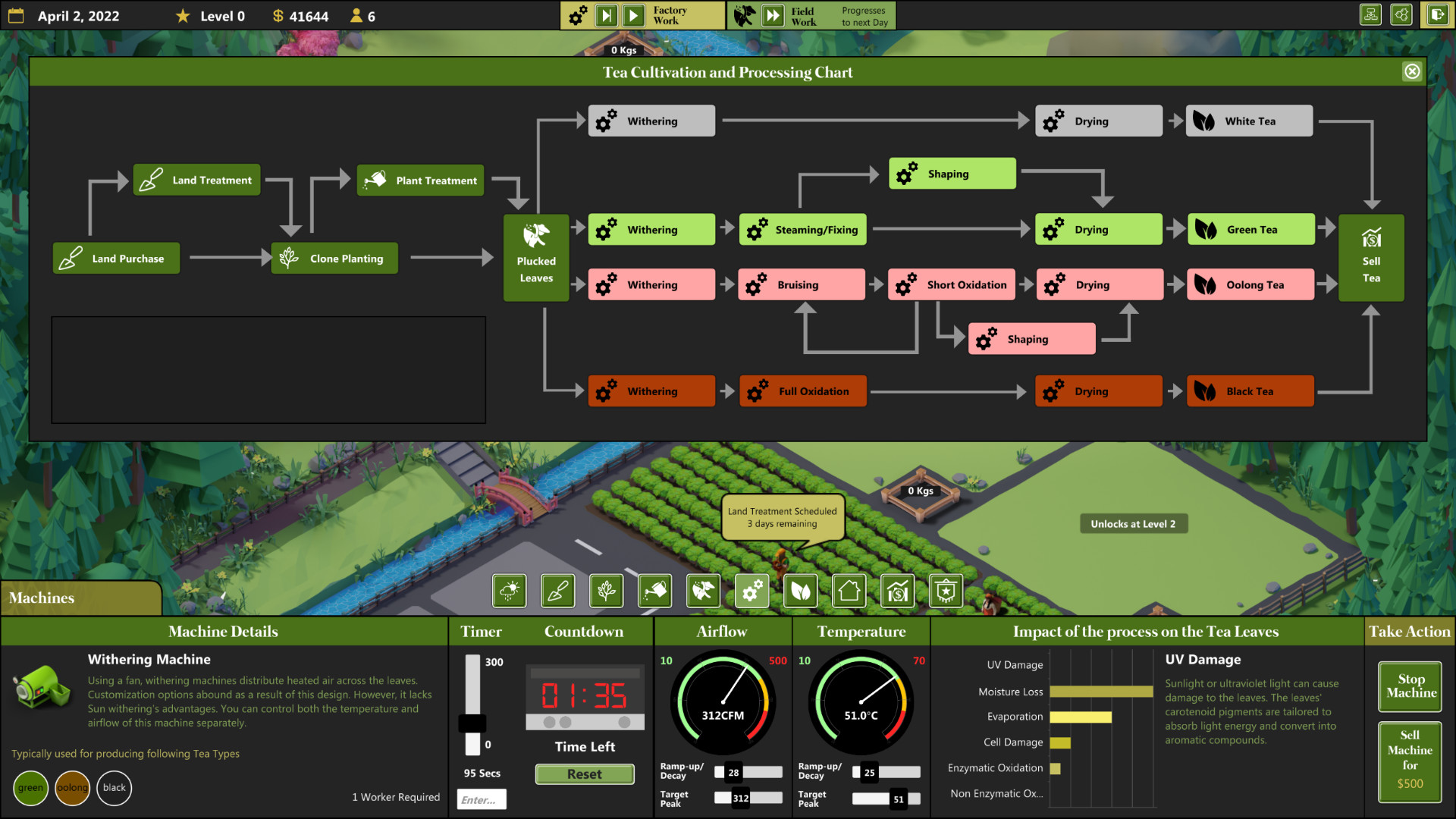Open the achievements banner star icon
The width and height of the screenshot is (1456, 819).
coord(946,591)
